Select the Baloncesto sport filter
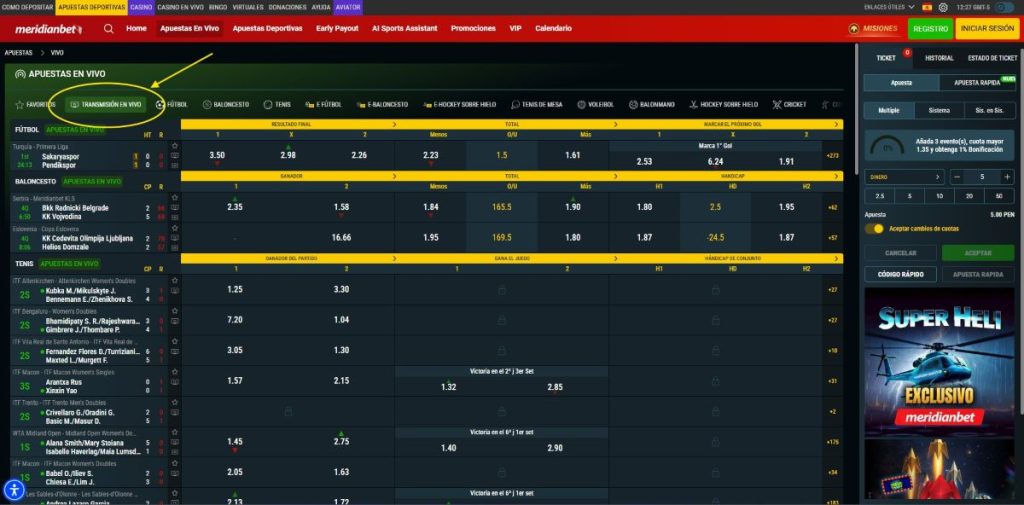 click(x=225, y=104)
